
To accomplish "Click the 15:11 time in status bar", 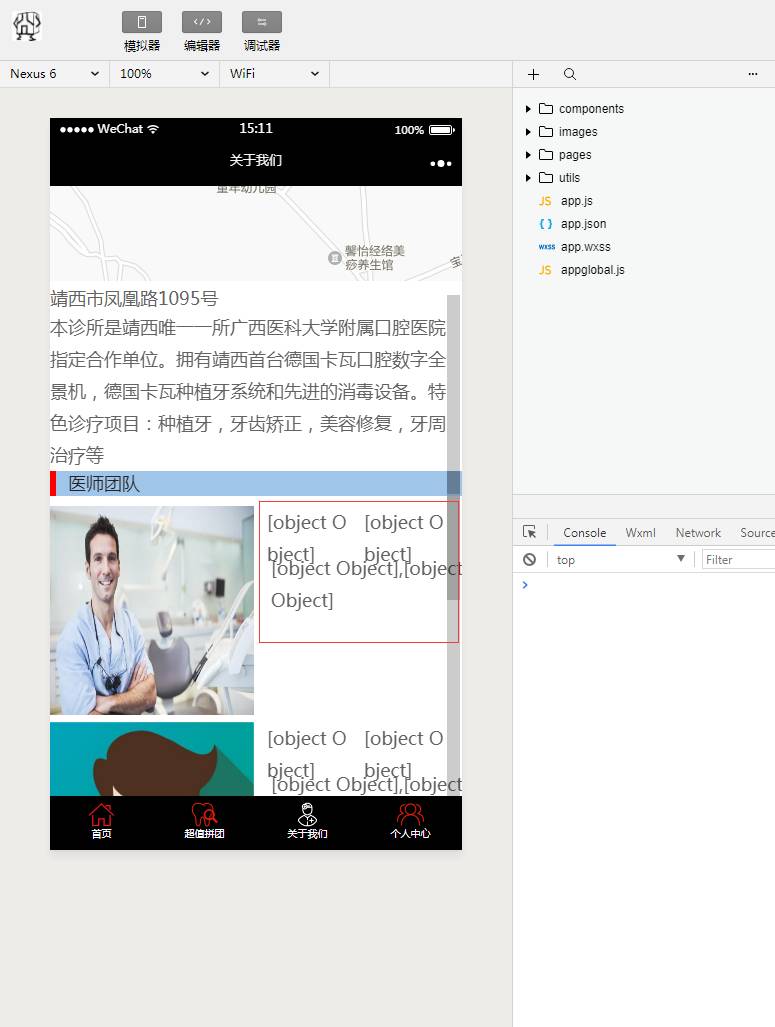I will click(255, 128).
